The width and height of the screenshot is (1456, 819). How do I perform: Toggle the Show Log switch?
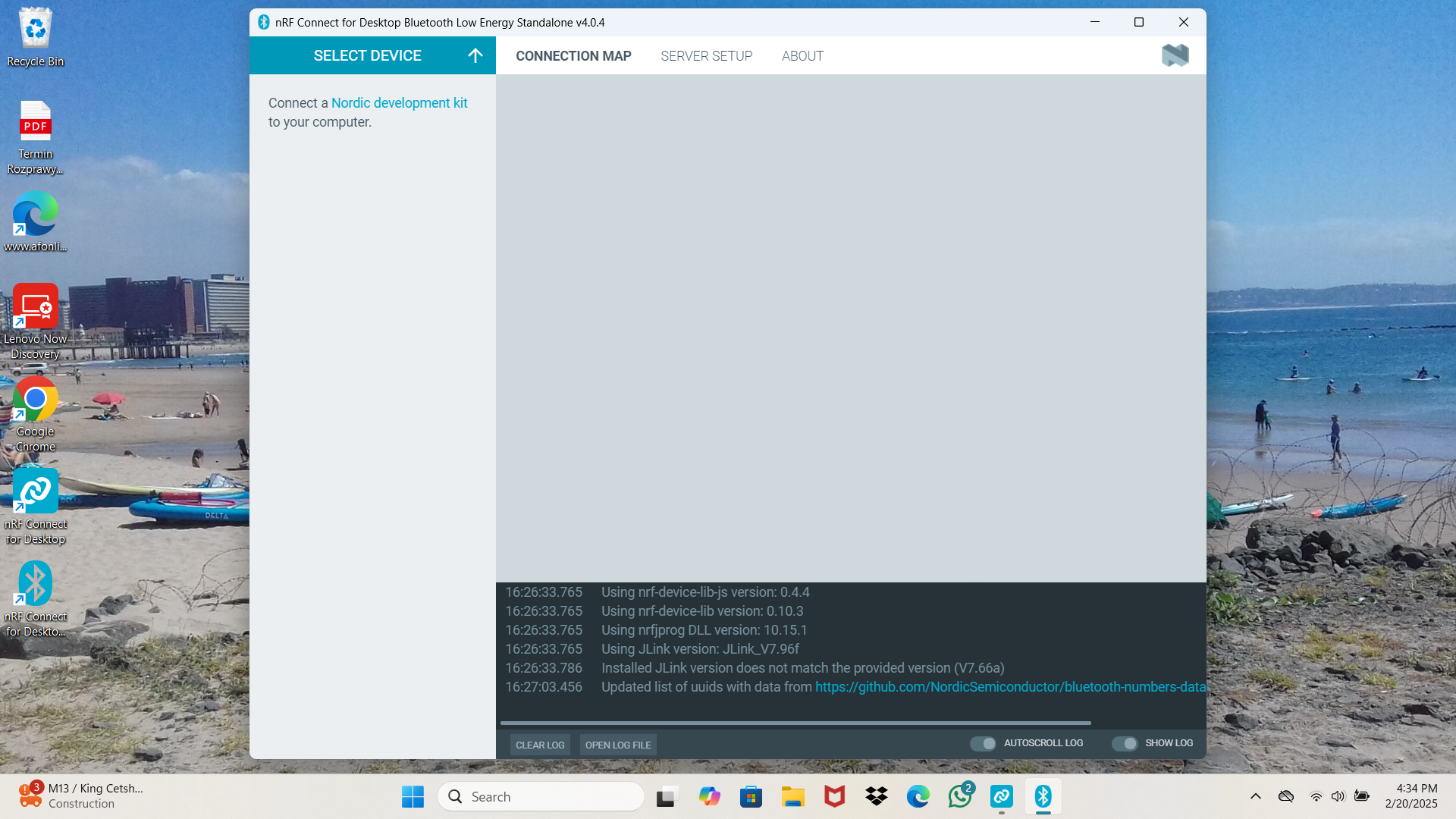(x=1125, y=743)
